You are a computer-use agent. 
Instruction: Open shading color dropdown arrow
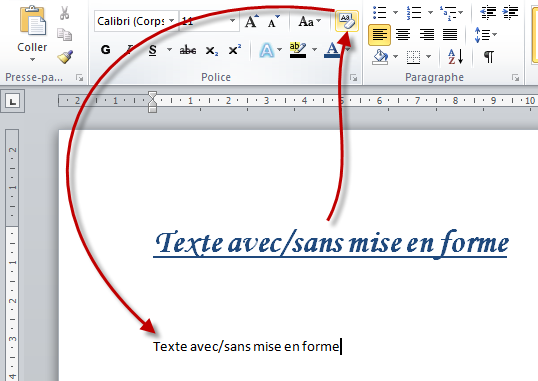point(395,57)
